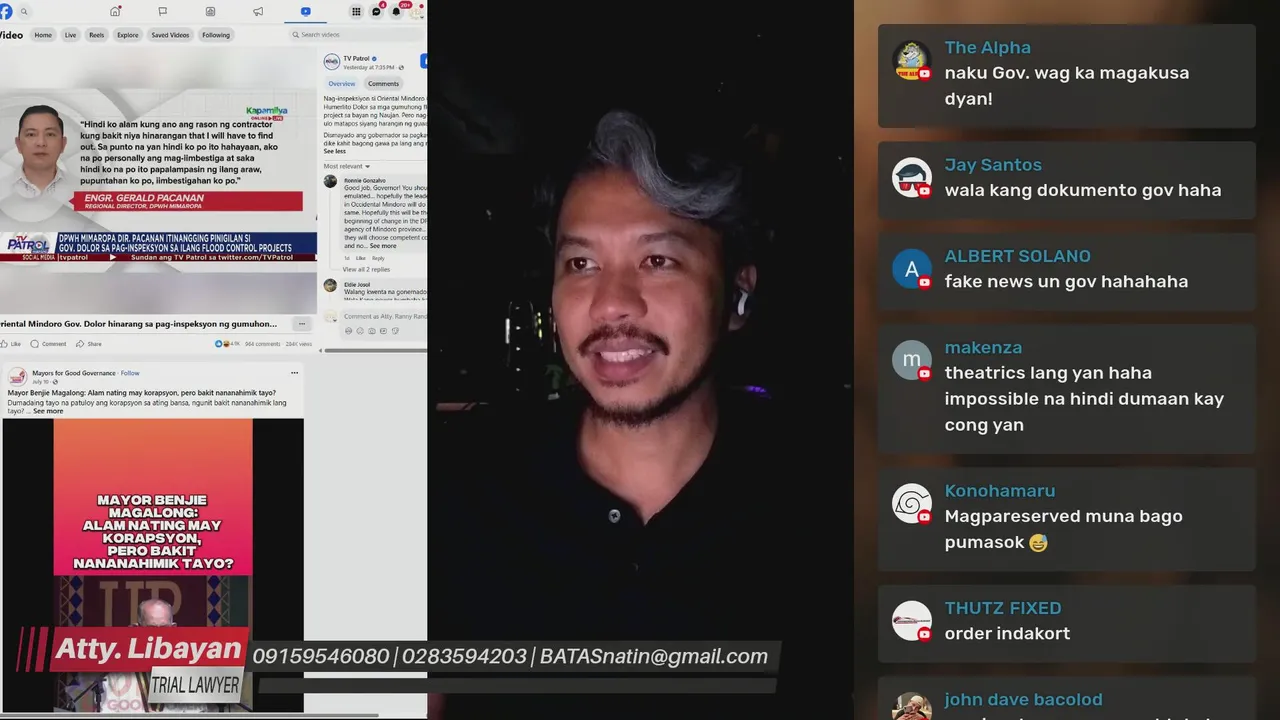Viewport: 1280px width, 720px height.
Task: Expand View all 2 replies
Action: [366, 270]
